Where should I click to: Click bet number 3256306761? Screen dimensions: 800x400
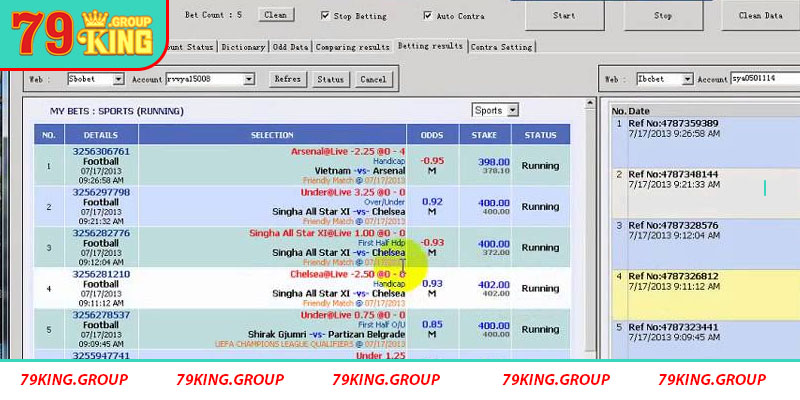pos(101,152)
